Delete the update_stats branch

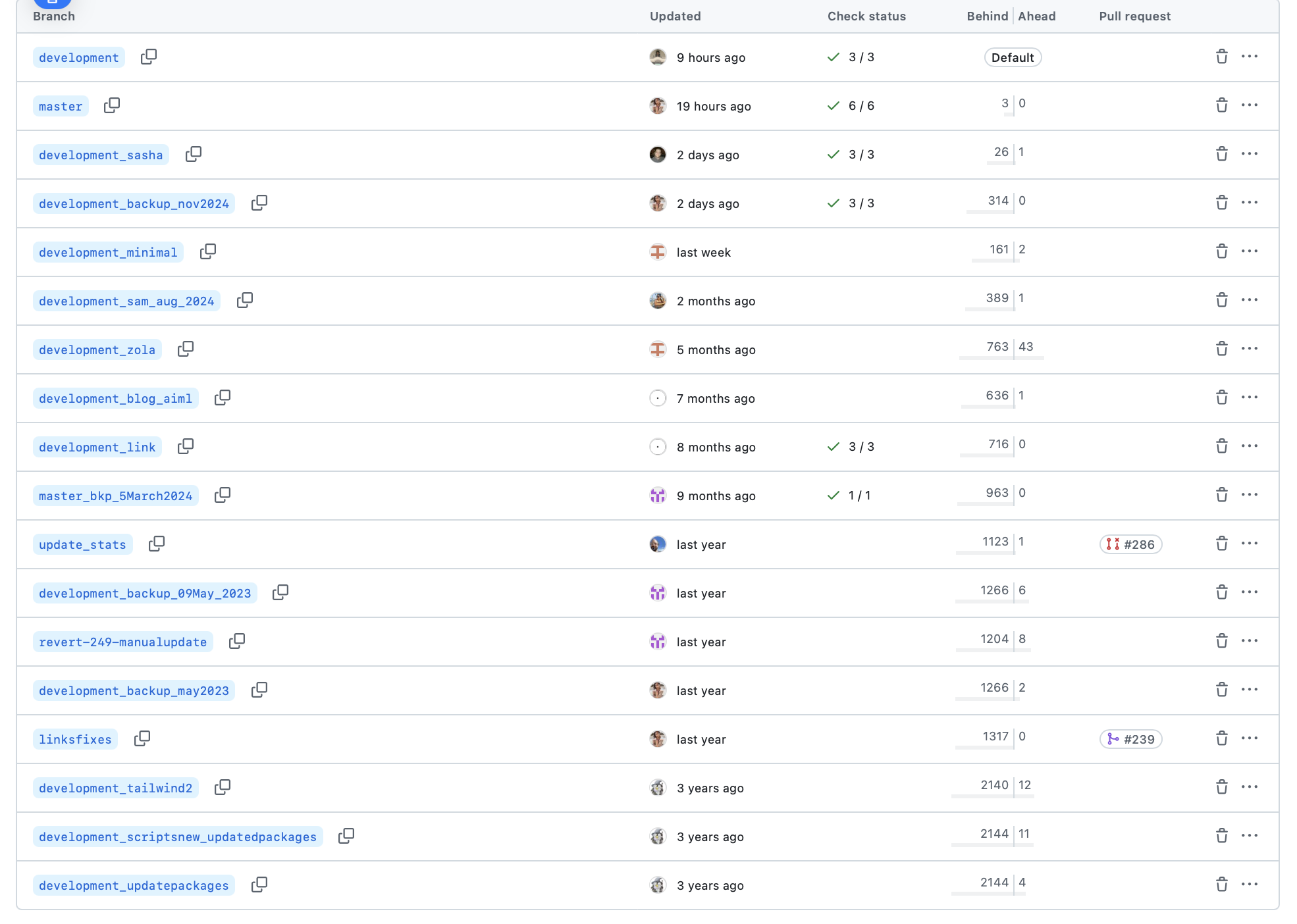coord(1221,544)
